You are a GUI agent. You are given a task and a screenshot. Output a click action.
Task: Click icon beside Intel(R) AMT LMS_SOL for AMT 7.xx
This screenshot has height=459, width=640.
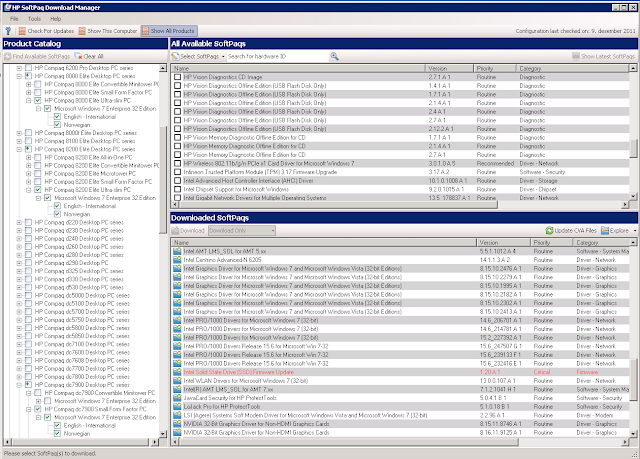coord(177,389)
